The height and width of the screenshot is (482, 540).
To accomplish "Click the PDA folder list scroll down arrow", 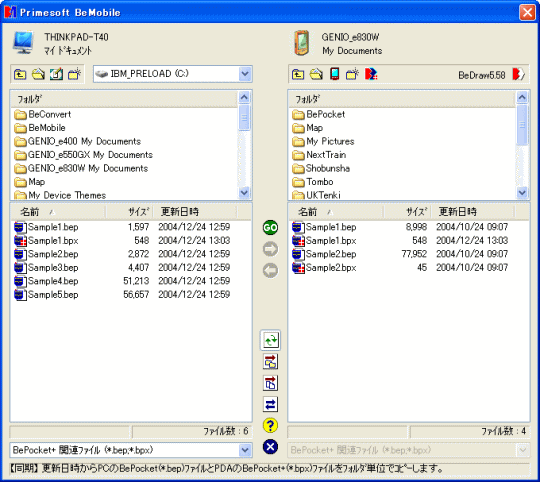I will click(x=522, y=192).
